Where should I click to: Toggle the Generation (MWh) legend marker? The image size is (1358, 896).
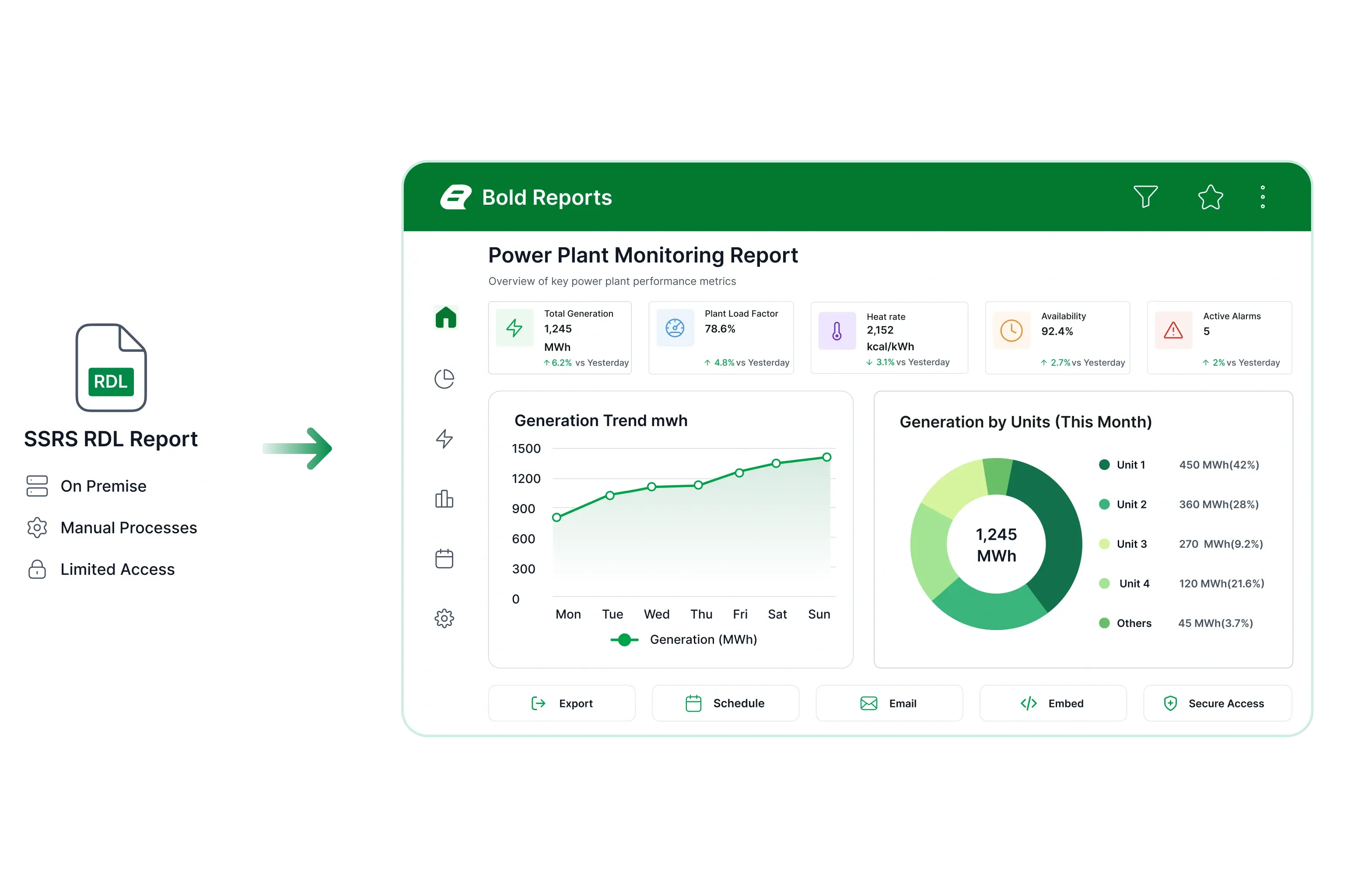tap(624, 640)
